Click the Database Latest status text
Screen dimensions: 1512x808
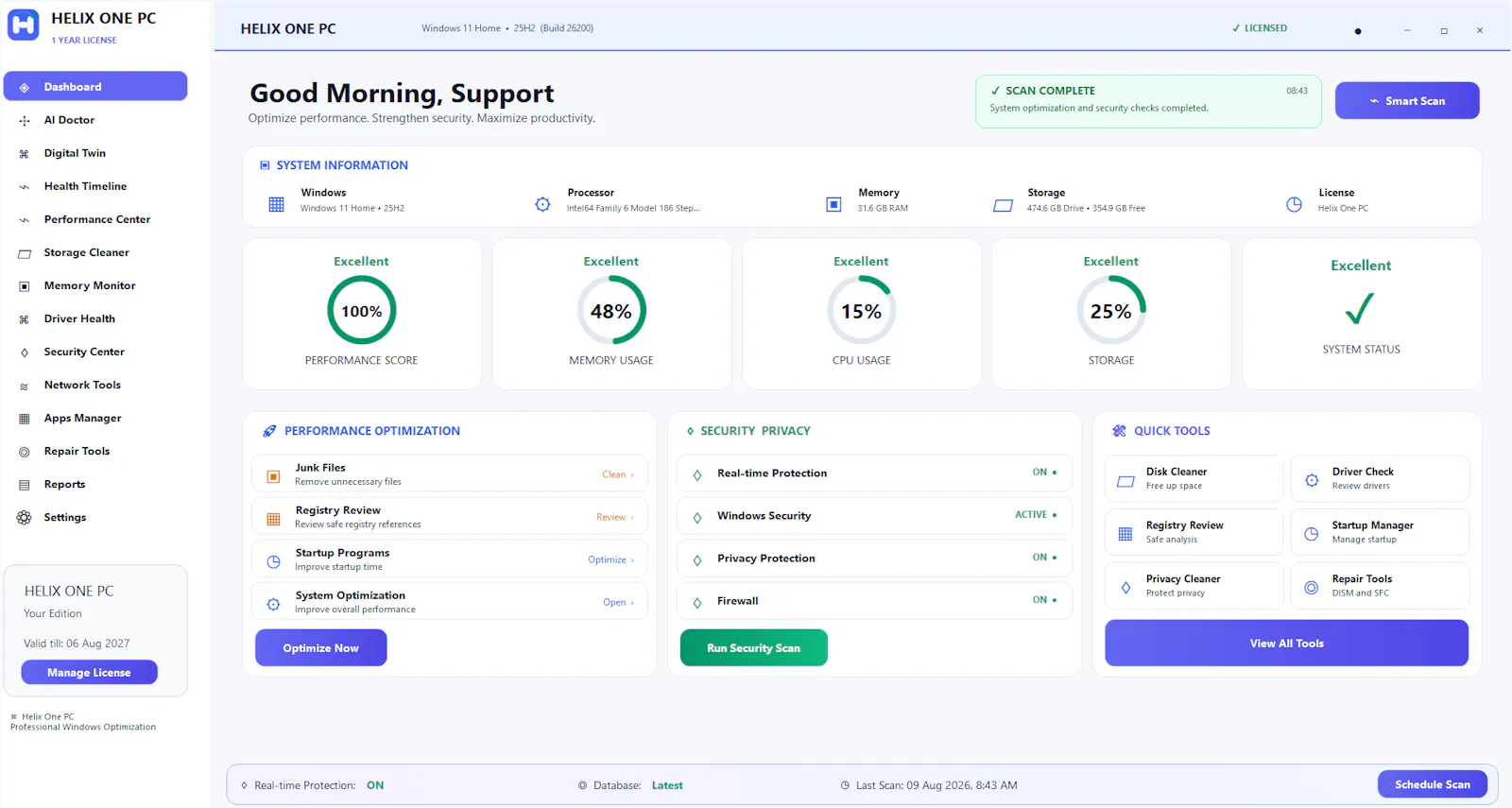(x=667, y=785)
